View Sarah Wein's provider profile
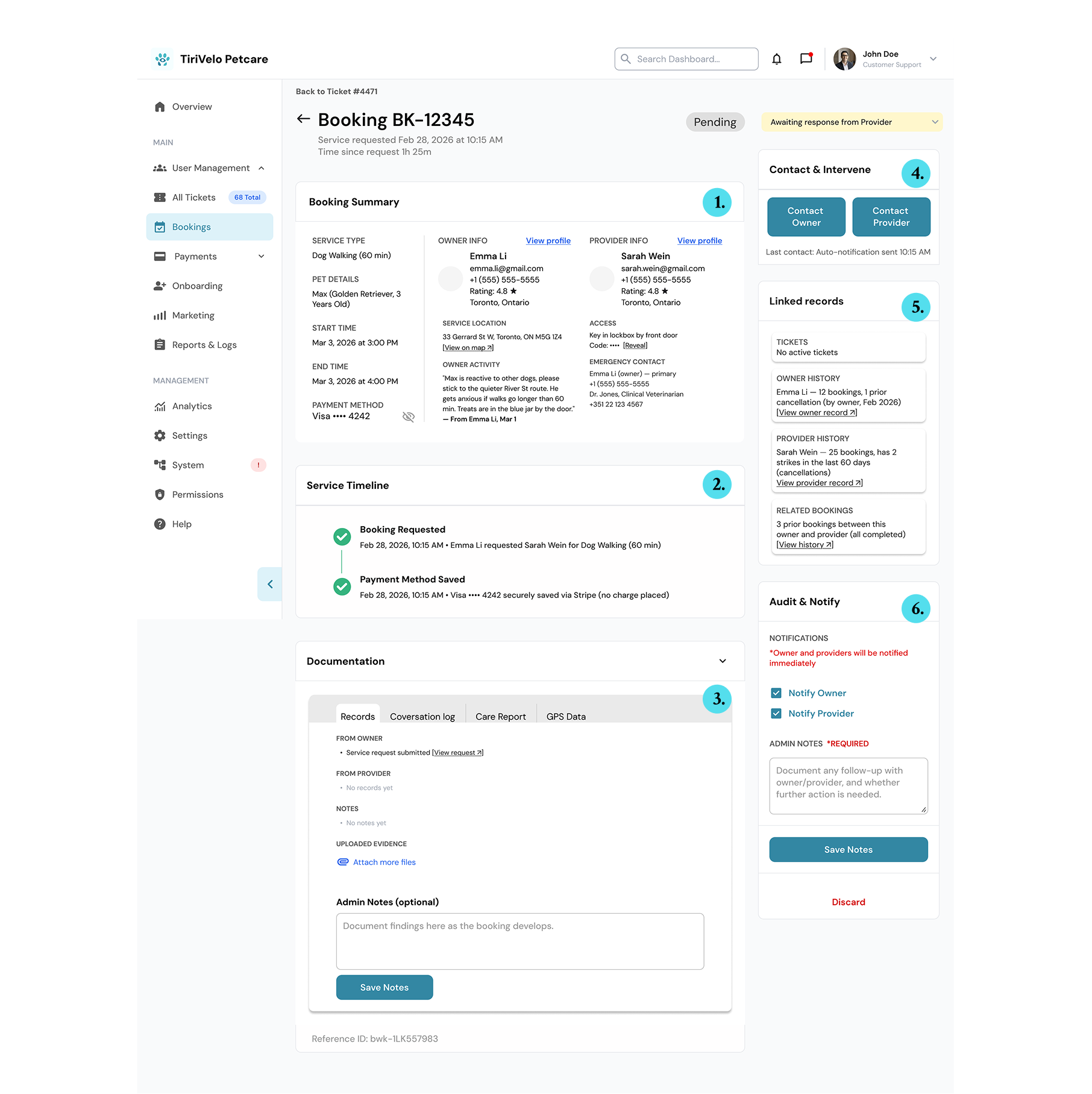The image size is (1092, 1094). coord(700,241)
